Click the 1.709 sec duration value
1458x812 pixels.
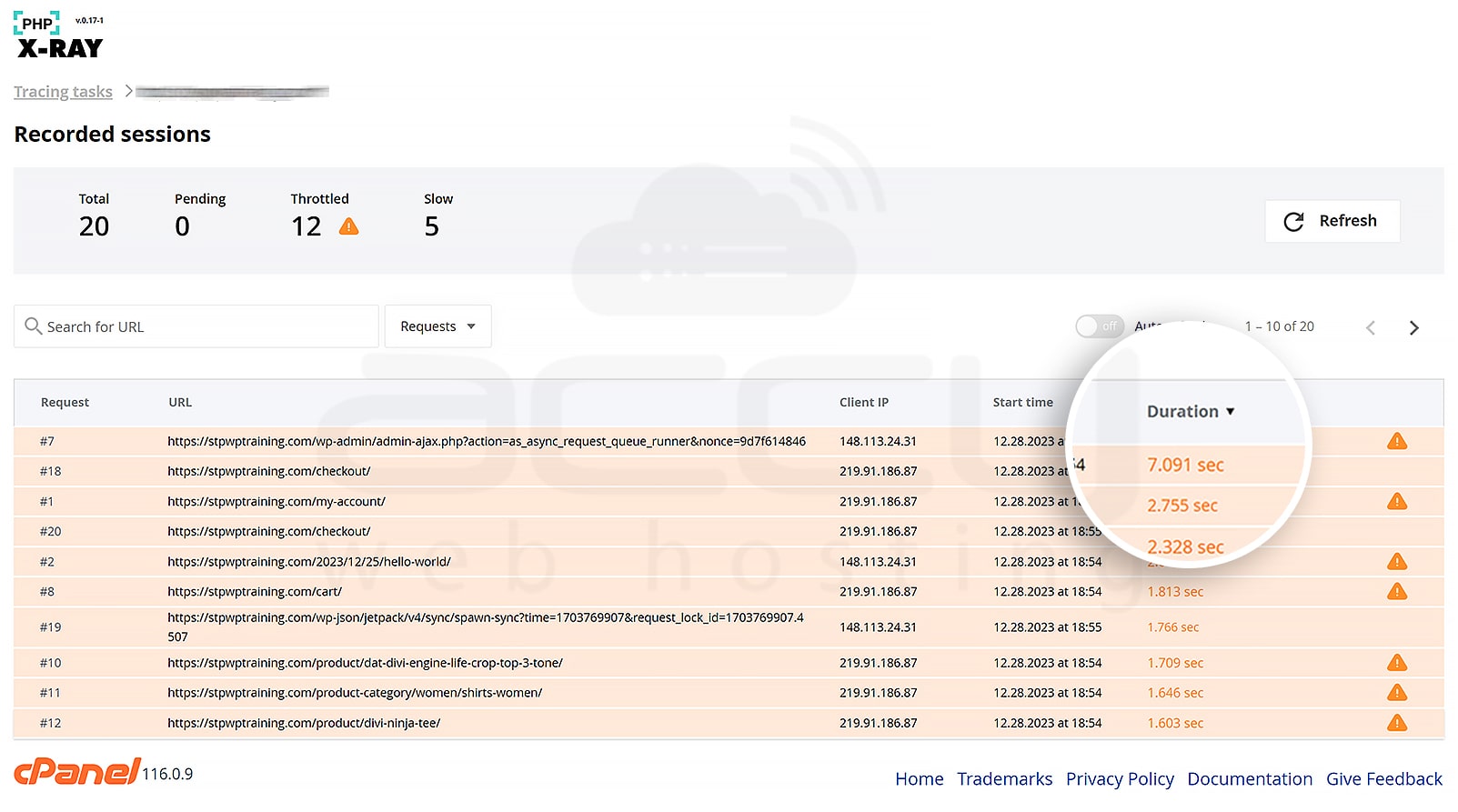click(x=1175, y=663)
